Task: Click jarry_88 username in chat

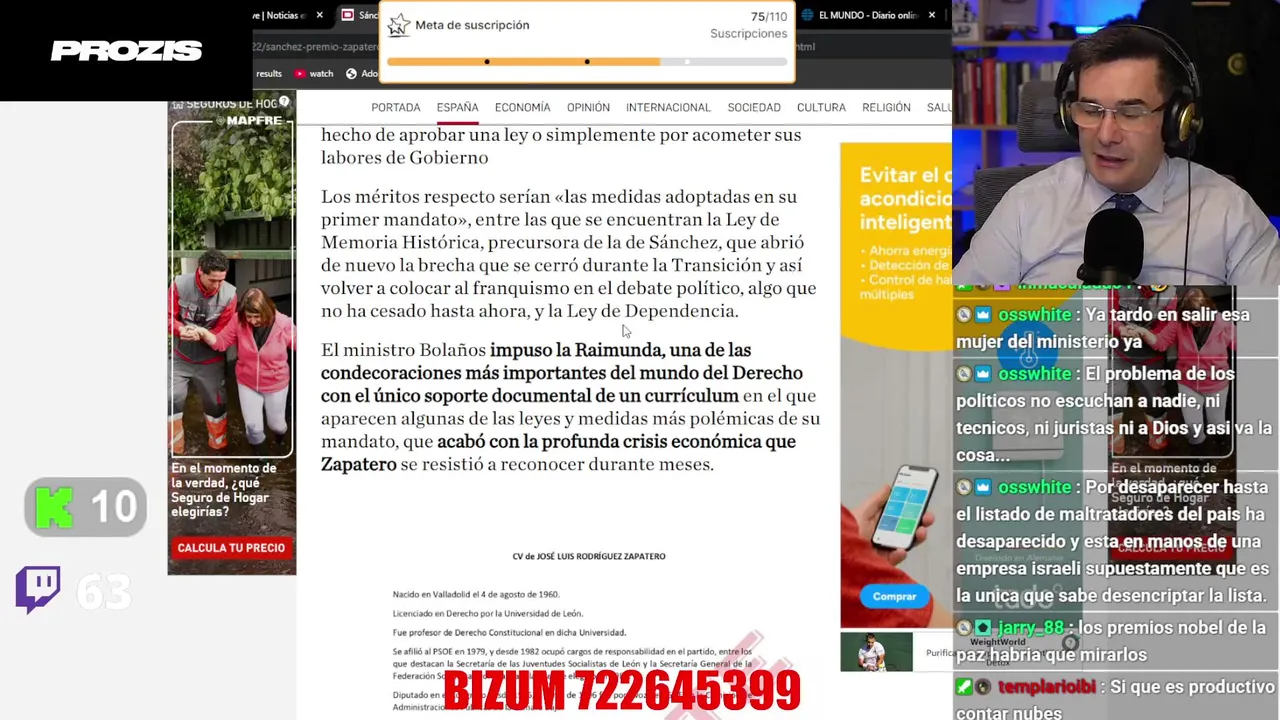Action: [x=1031, y=628]
